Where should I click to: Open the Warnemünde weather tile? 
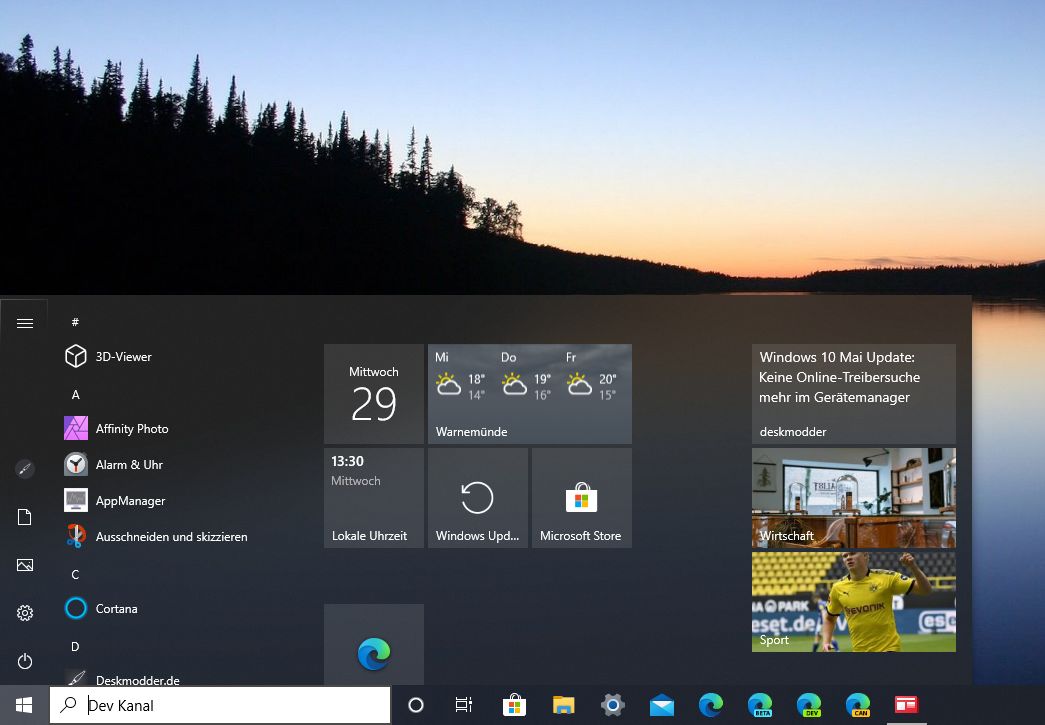tap(530, 394)
